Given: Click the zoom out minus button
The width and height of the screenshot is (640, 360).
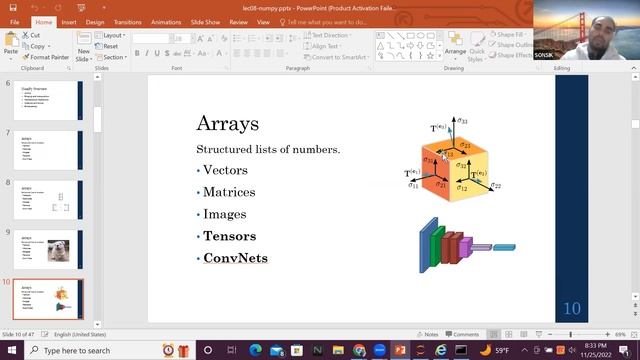Looking at the screenshot, I should [550, 334].
